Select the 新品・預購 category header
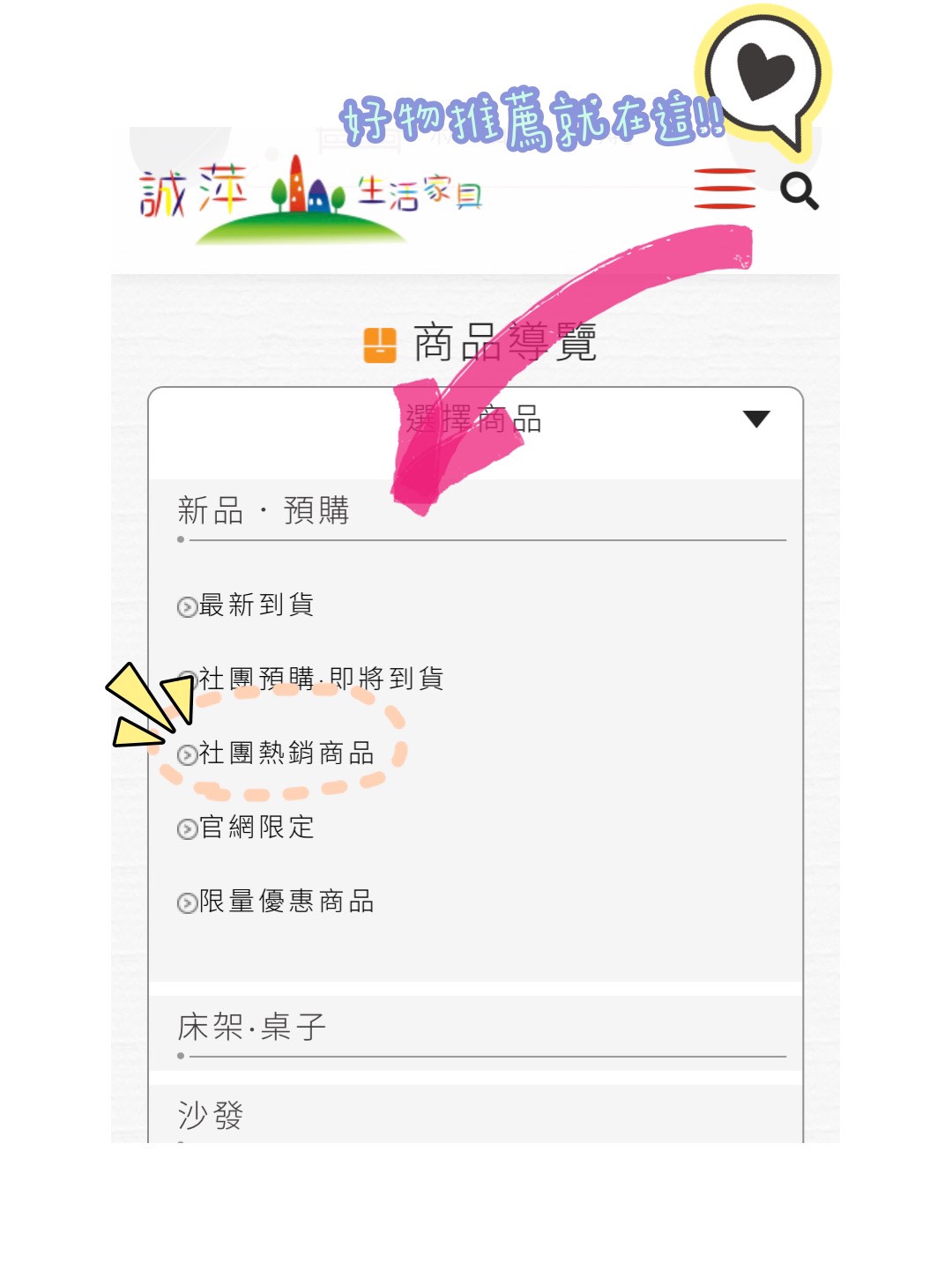This screenshot has width=952, height=1270. tap(264, 510)
